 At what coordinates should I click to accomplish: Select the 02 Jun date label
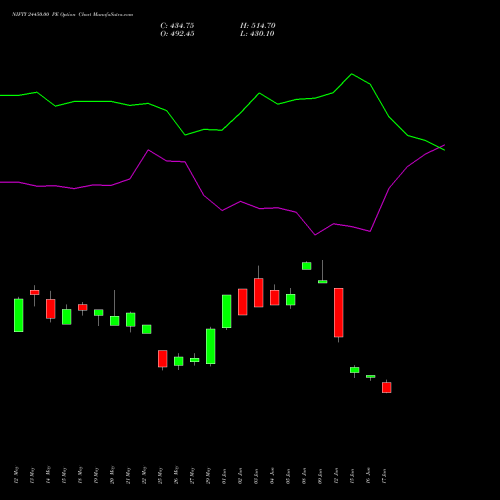[x=241, y=475]
